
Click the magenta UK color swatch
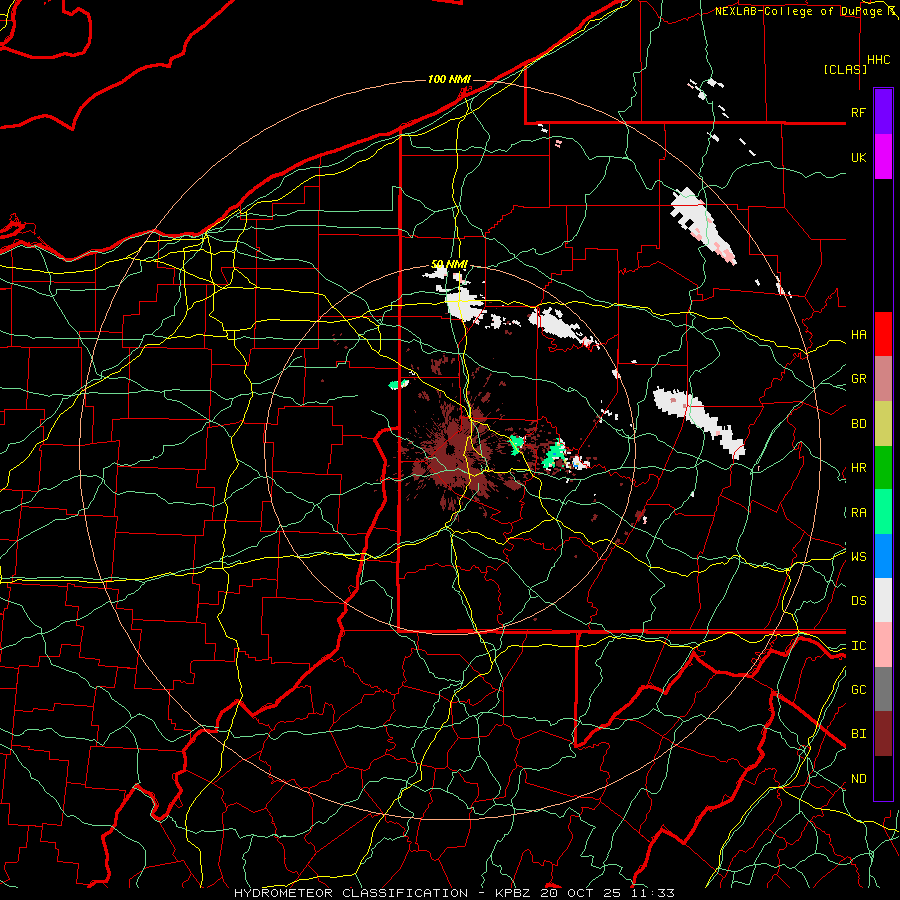(x=883, y=157)
